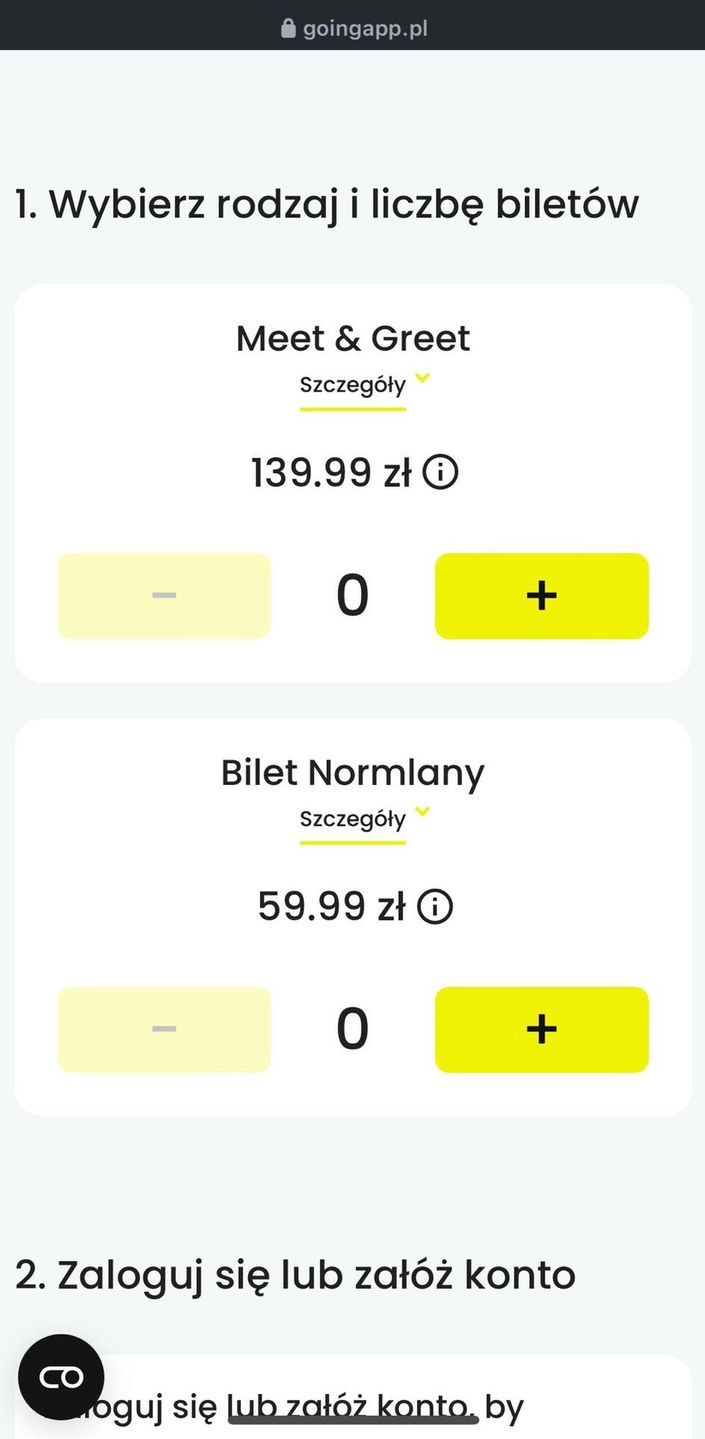Click the Meet & Greet quantity value 0

point(352,596)
